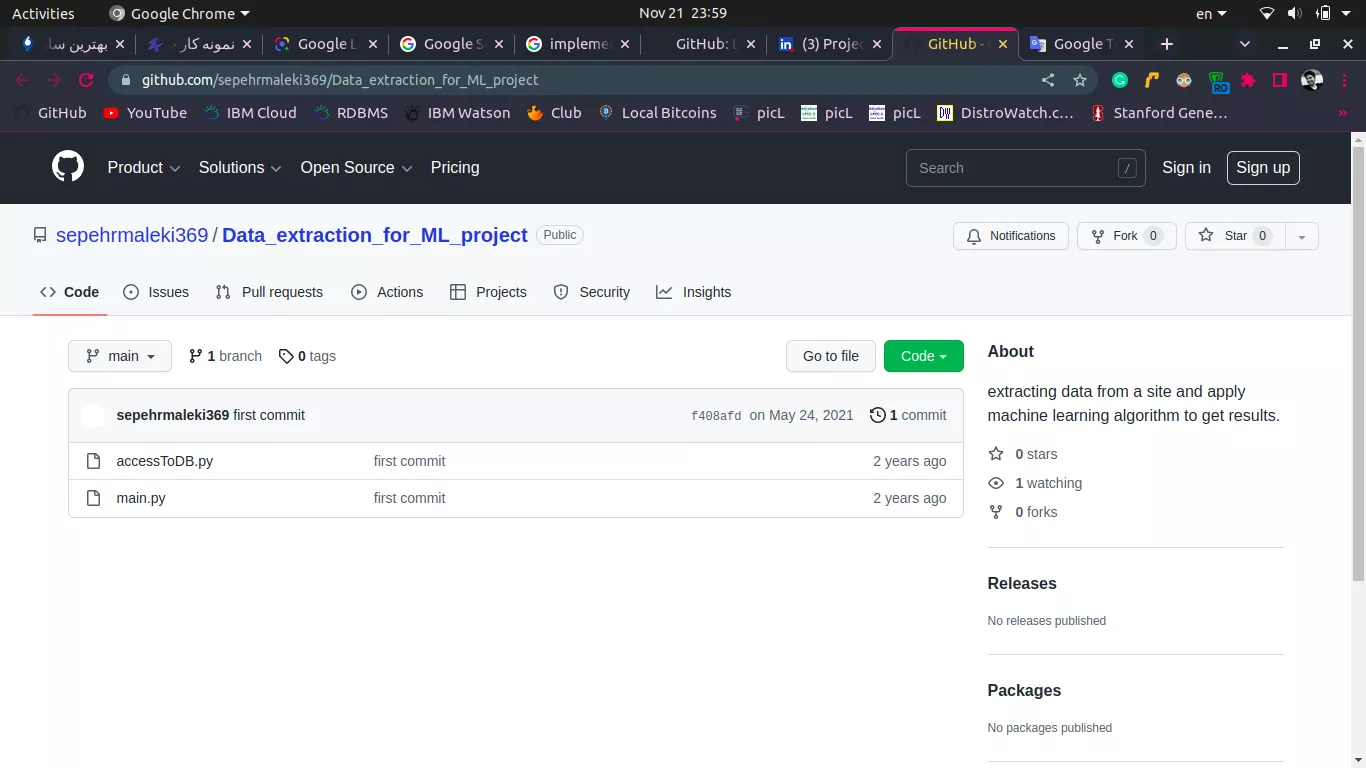The image size is (1366, 768).
Task: Go to the Pricing page
Action: coord(455,167)
